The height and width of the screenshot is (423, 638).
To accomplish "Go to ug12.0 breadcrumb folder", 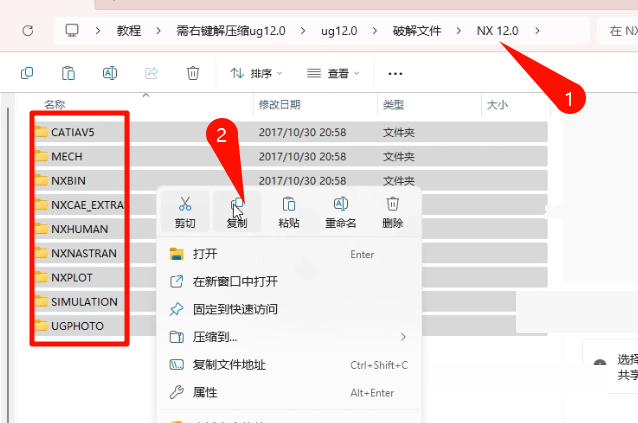I will pos(339,31).
